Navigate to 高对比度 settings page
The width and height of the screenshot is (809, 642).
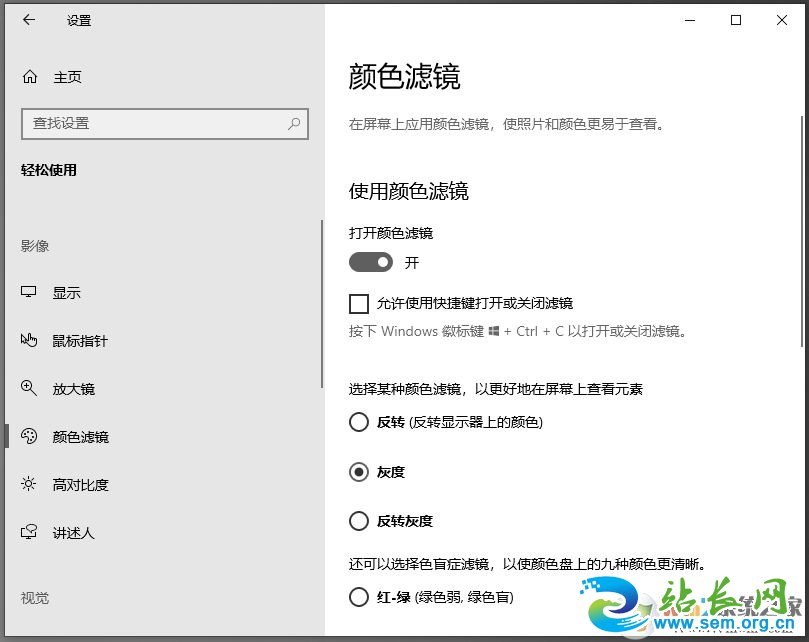point(80,484)
